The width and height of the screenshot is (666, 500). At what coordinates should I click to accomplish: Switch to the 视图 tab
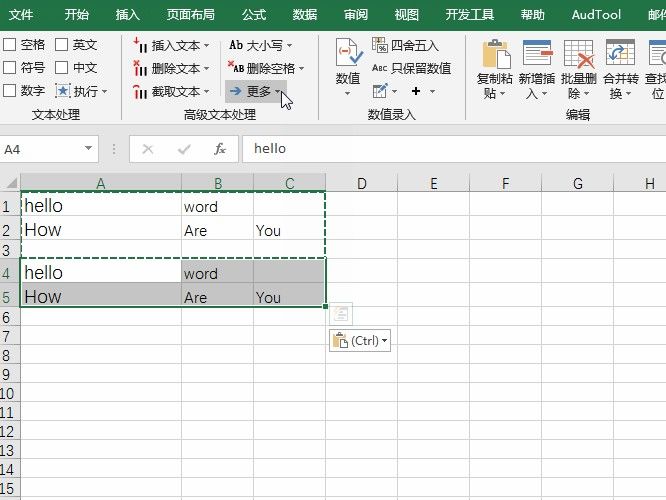click(406, 15)
